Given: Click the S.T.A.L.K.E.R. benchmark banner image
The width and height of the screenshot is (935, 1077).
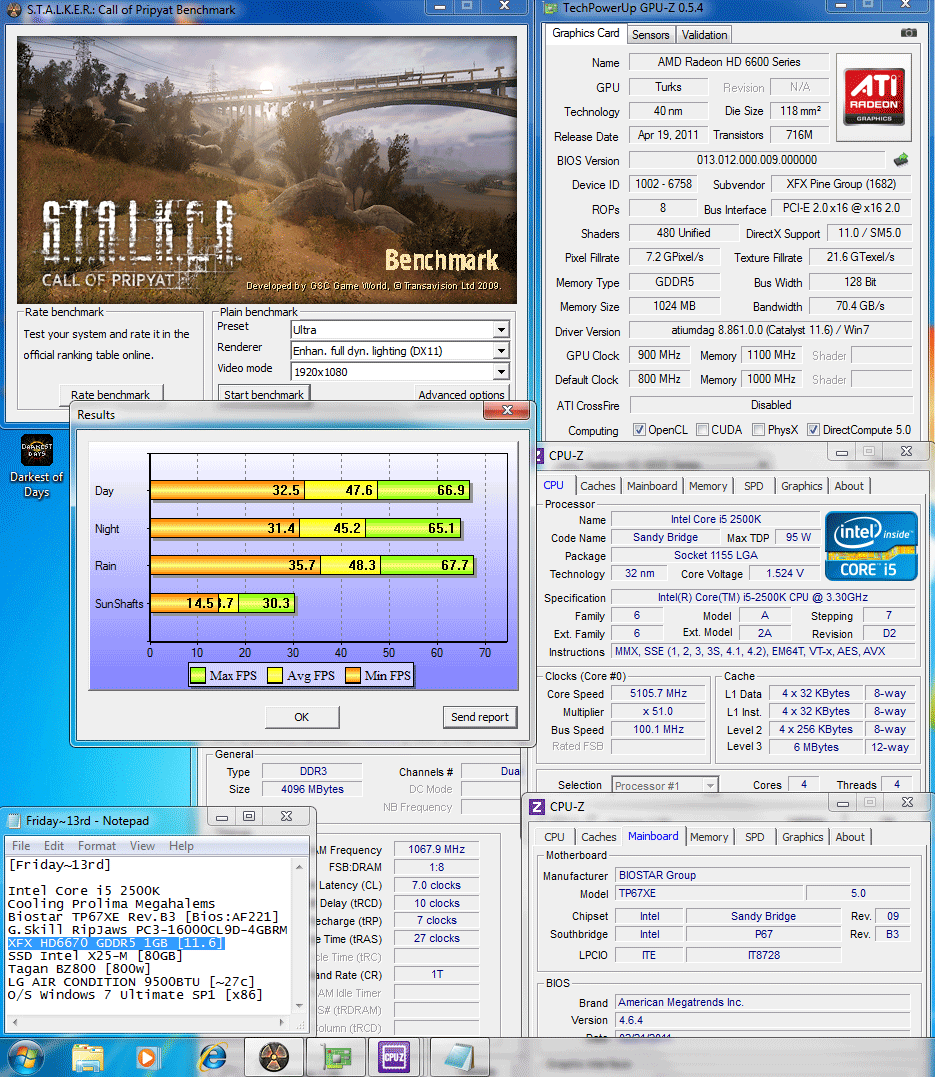Looking at the screenshot, I should pos(267,170).
